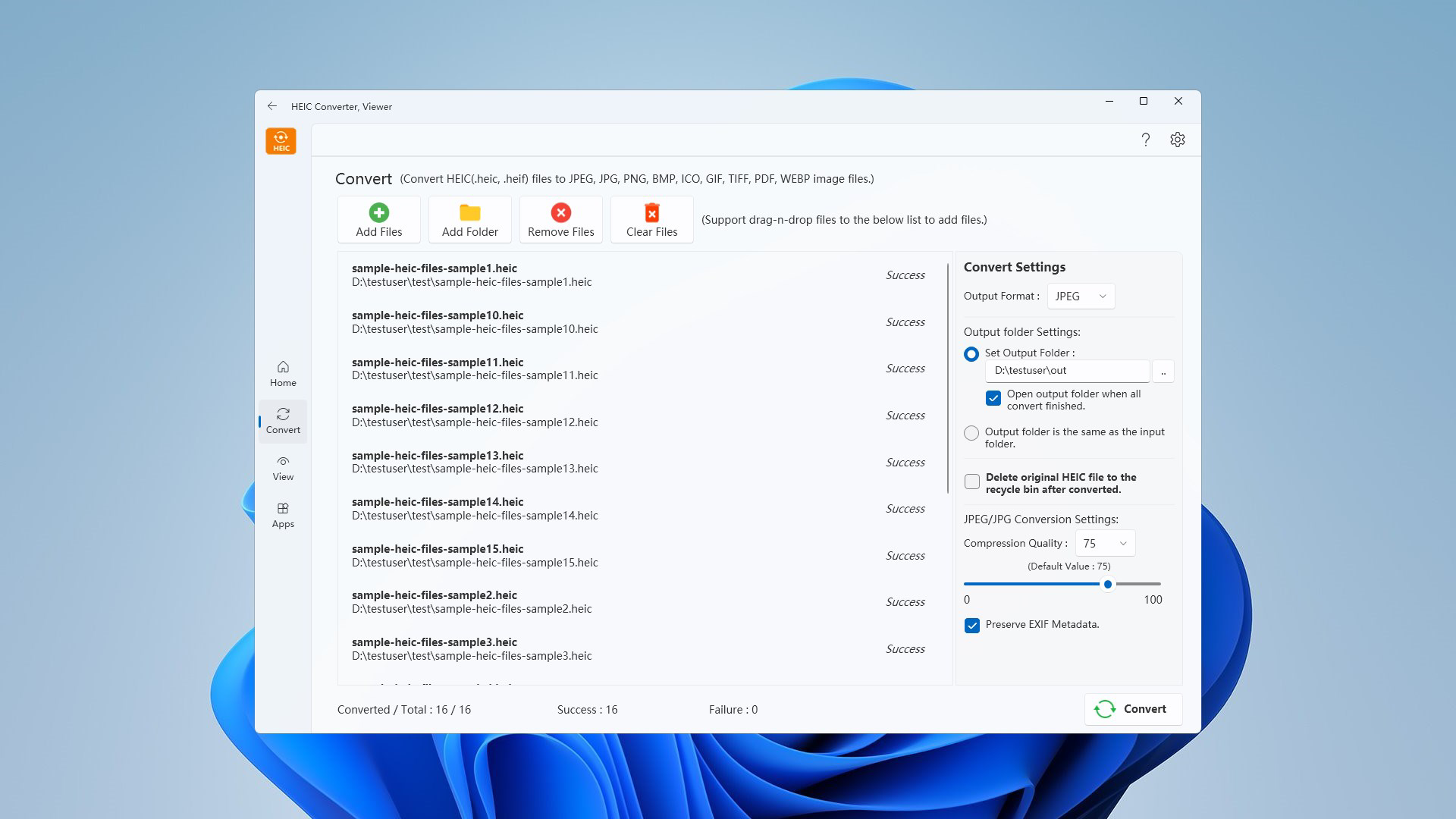Click the Convert Settings heading
Screen dimensions: 1456x819
click(x=1015, y=267)
